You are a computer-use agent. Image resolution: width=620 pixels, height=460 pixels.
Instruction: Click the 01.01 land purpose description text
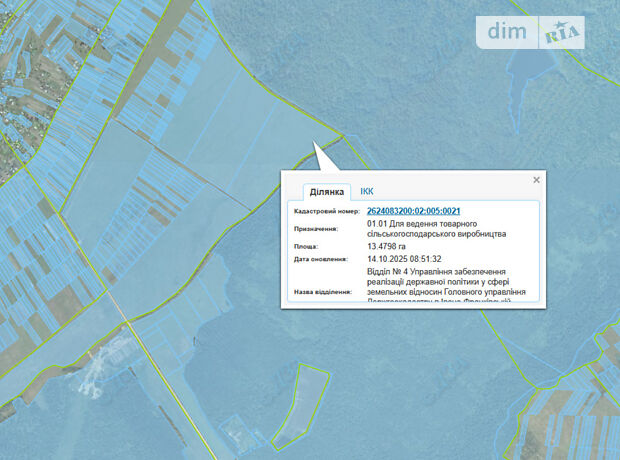click(x=436, y=228)
